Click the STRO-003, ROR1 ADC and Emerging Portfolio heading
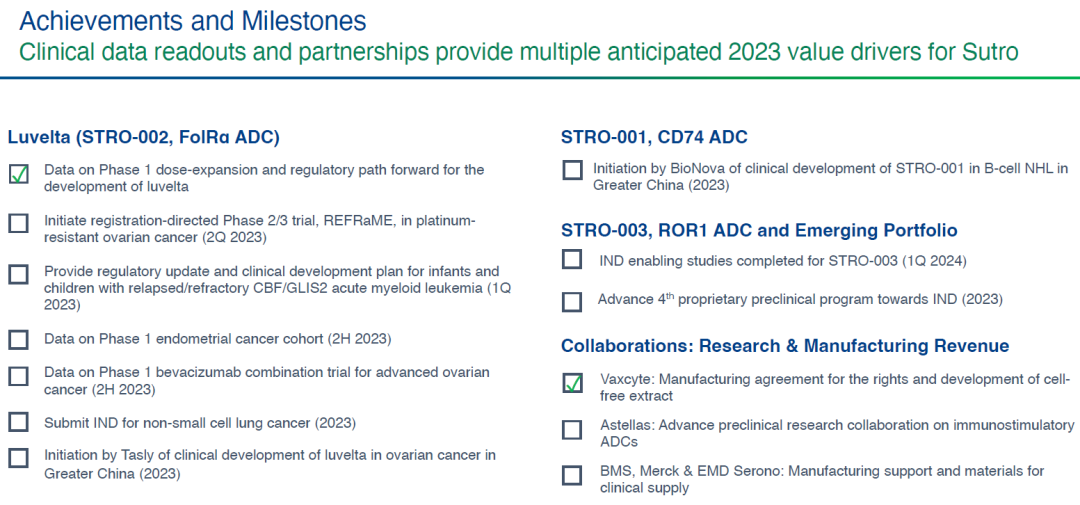The height and width of the screenshot is (505, 1080). coord(760,230)
